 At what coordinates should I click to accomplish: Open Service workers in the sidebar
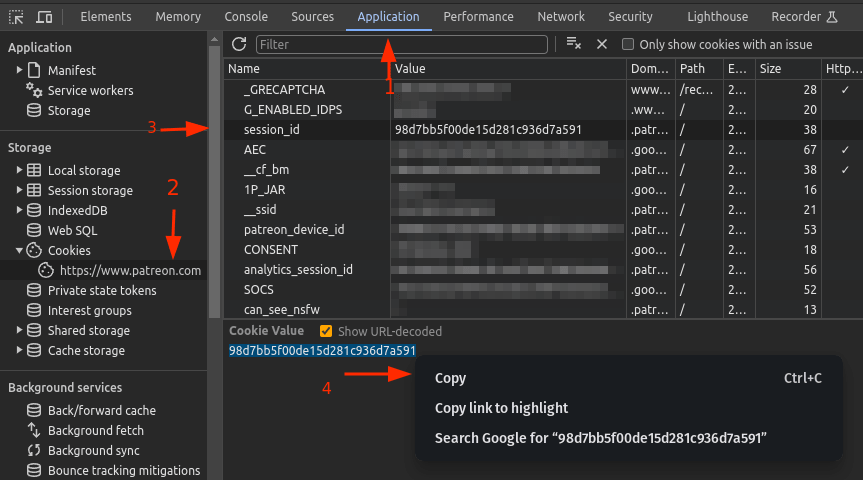click(90, 91)
